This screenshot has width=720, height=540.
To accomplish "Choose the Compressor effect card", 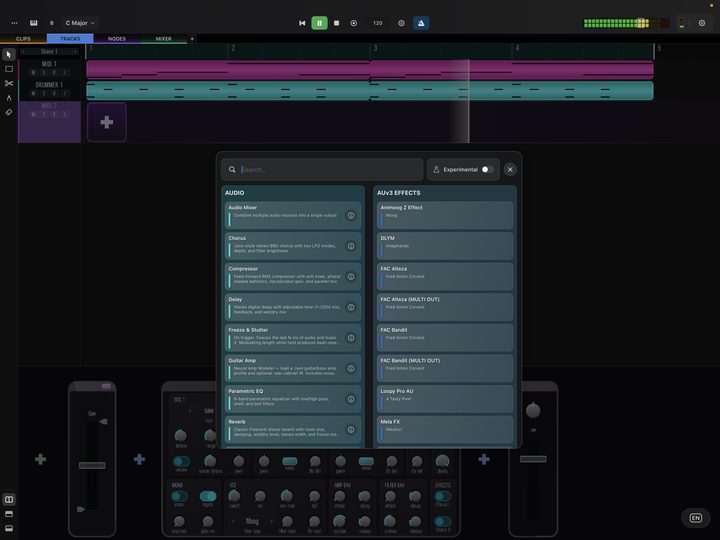I will (293, 277).
